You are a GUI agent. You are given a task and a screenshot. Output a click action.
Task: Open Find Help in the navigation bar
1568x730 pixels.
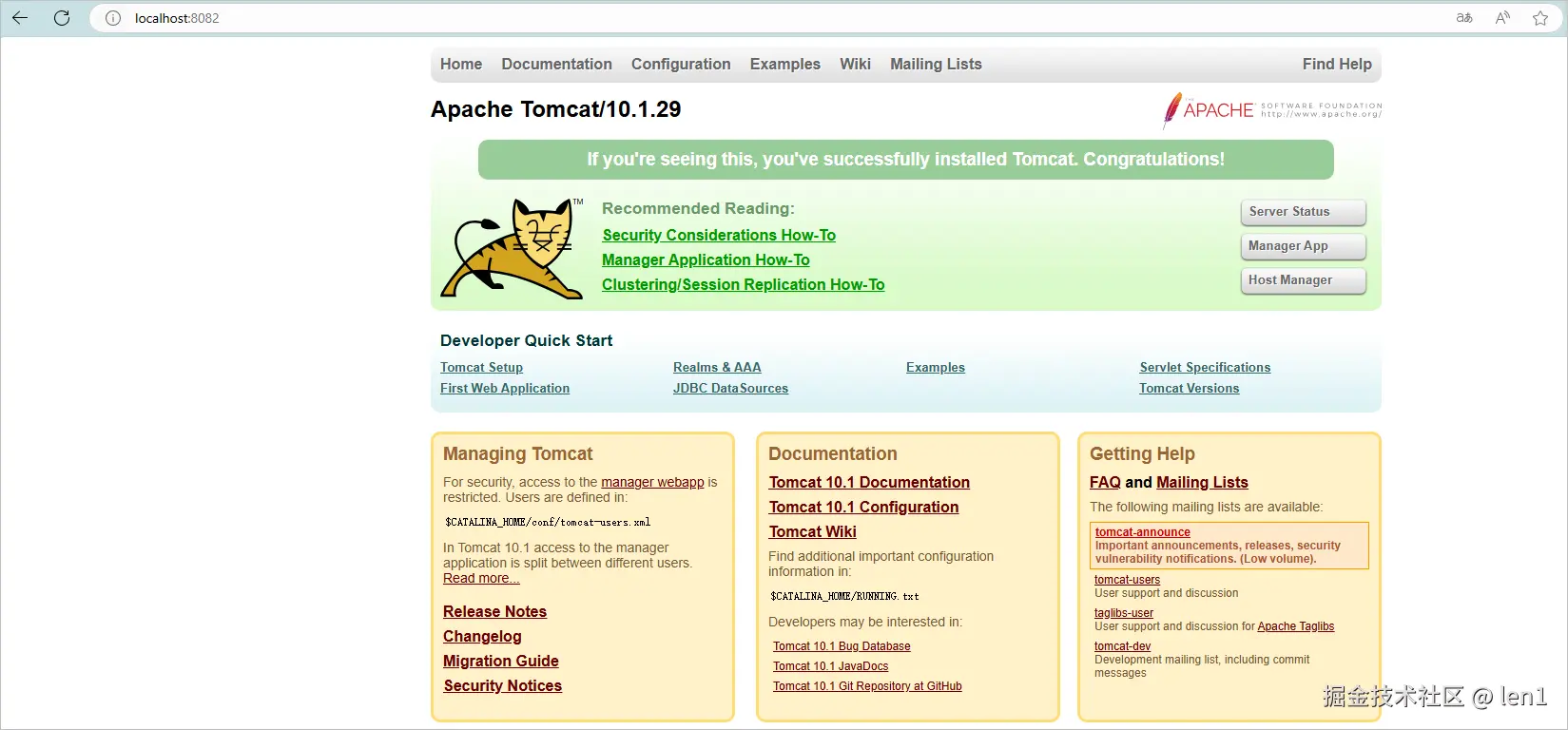pos(1337,64)
